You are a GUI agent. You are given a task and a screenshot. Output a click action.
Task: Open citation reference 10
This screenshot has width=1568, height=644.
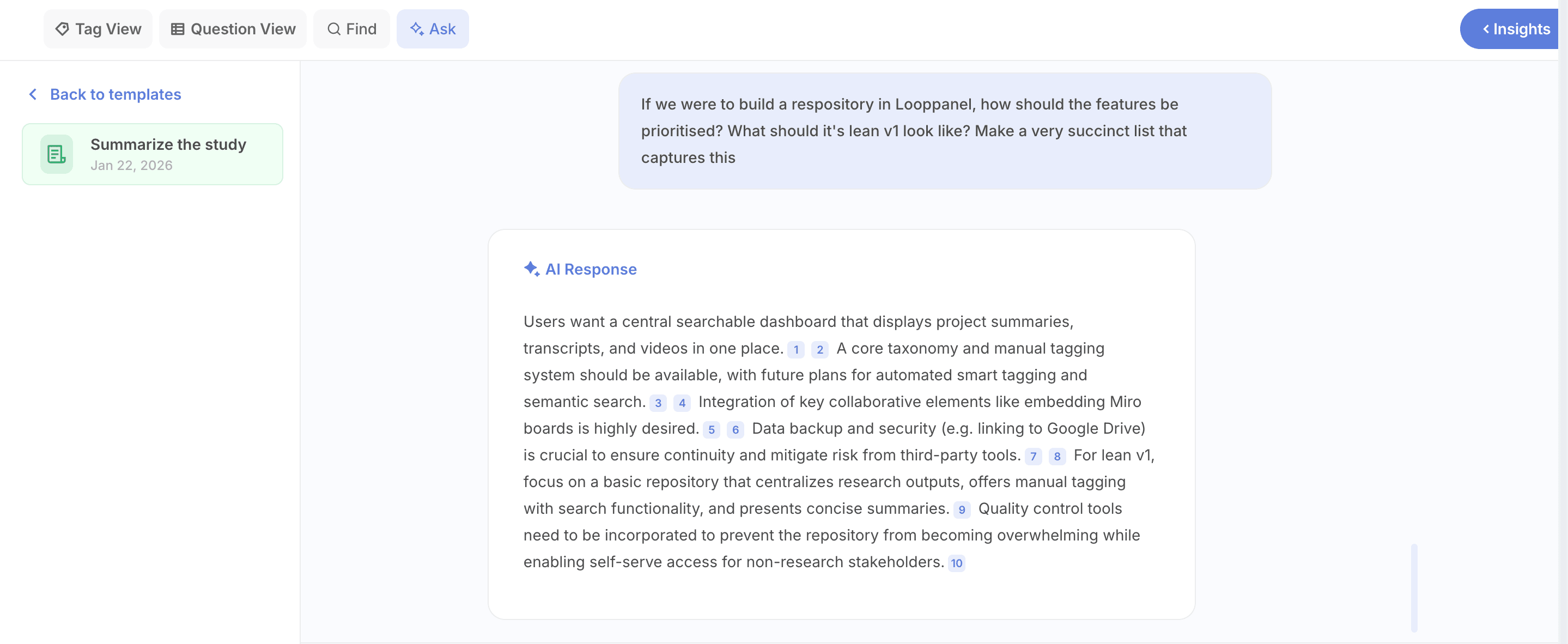pyautogui.click(x=956, y=563)
